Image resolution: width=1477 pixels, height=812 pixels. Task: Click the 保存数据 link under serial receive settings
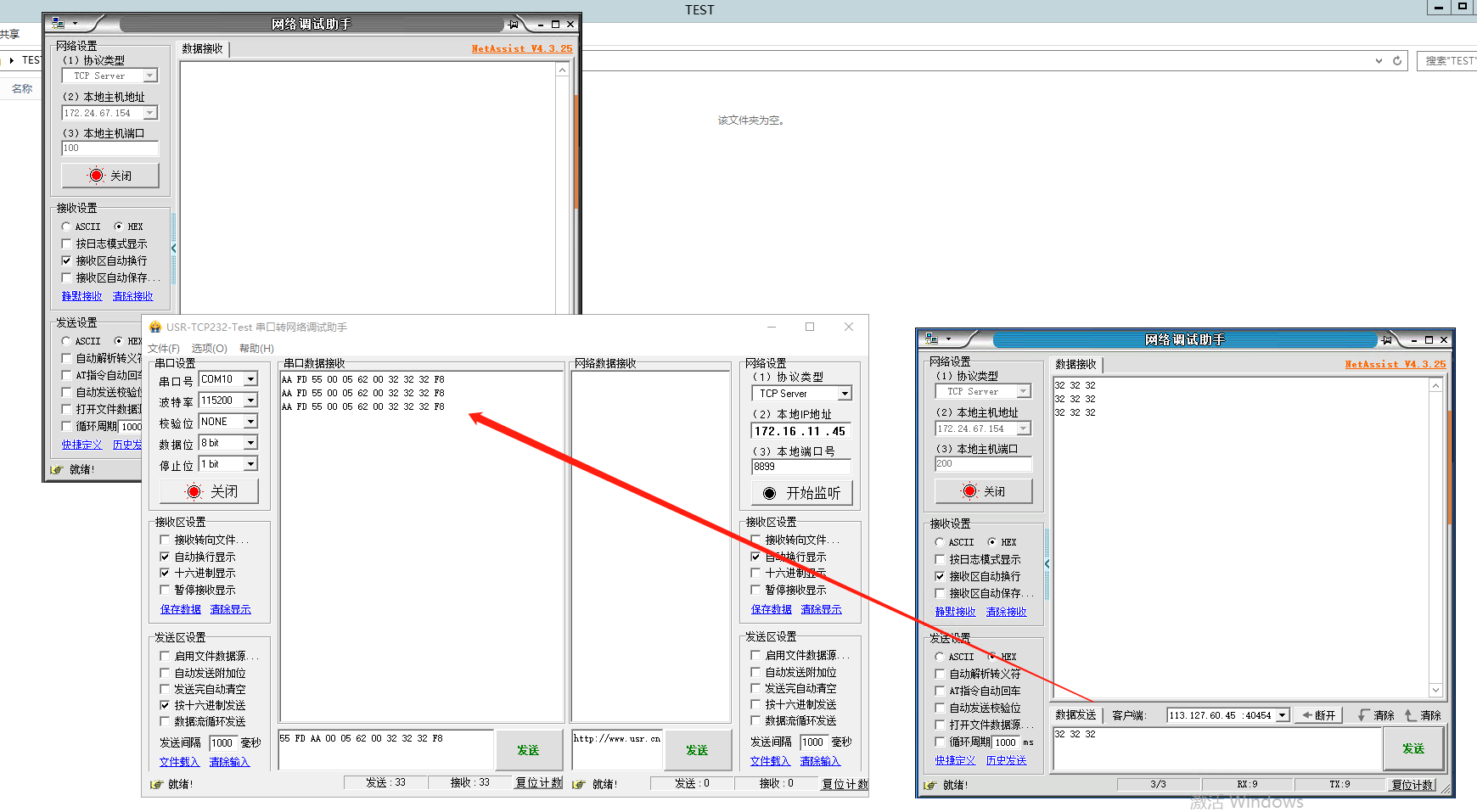[180, 609]
